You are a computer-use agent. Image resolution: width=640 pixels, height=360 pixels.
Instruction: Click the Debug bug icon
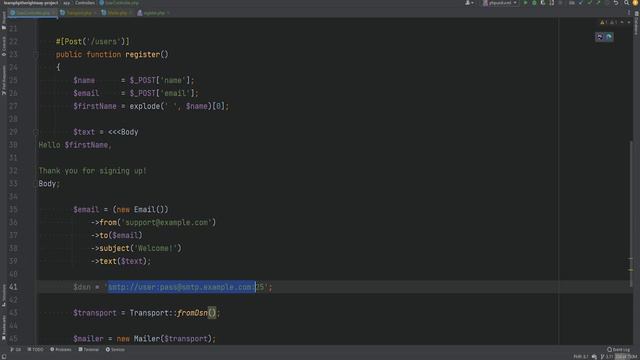(534, 3)
